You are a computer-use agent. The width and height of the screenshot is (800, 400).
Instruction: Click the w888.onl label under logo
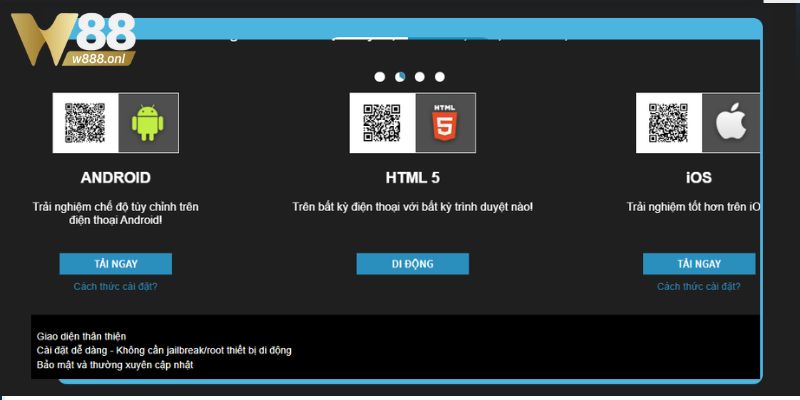coord(99,59)
